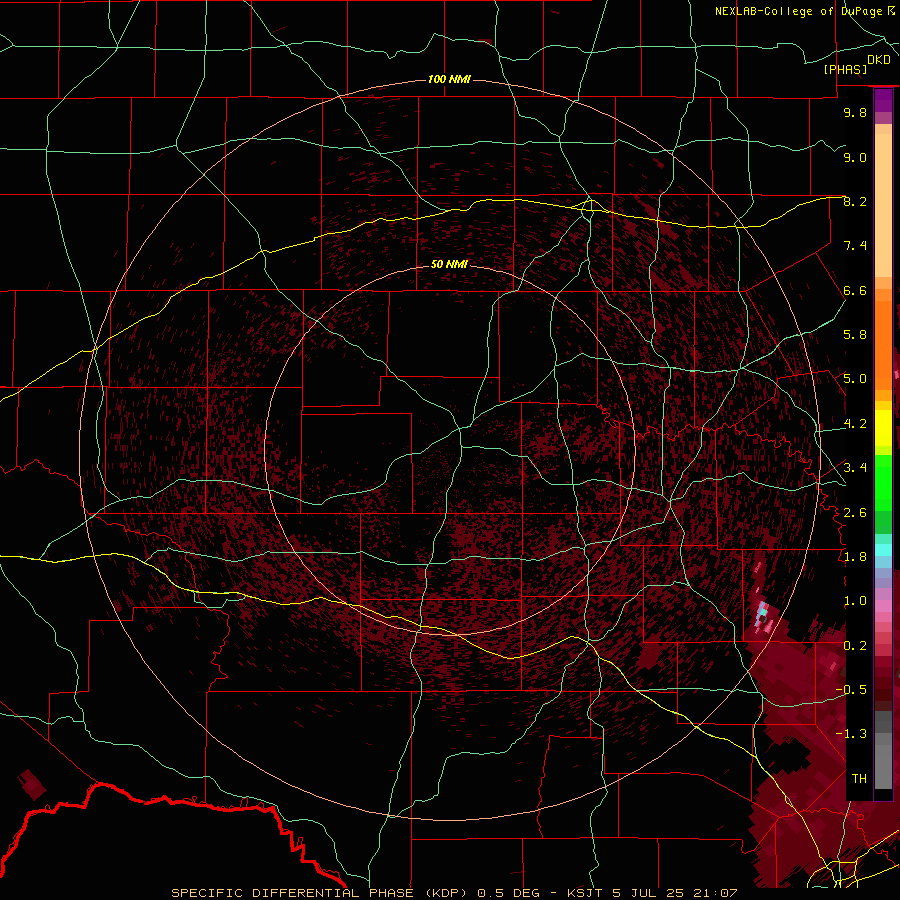Screen dimensions: 900x900
Task: Click the 8.2 scale value
Action: pyautogui.click(x=855, y=201)
